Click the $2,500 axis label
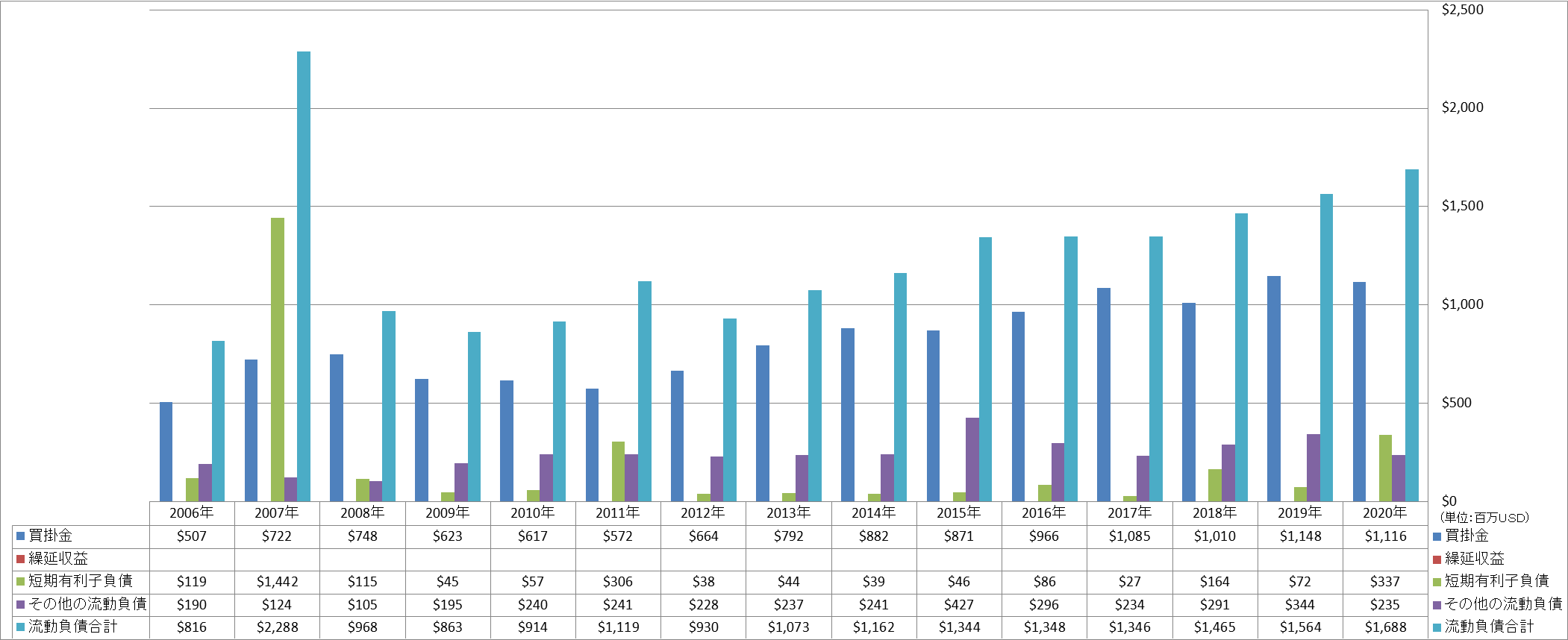The width and height of the screenshot is (1568, 640). 1462,10
